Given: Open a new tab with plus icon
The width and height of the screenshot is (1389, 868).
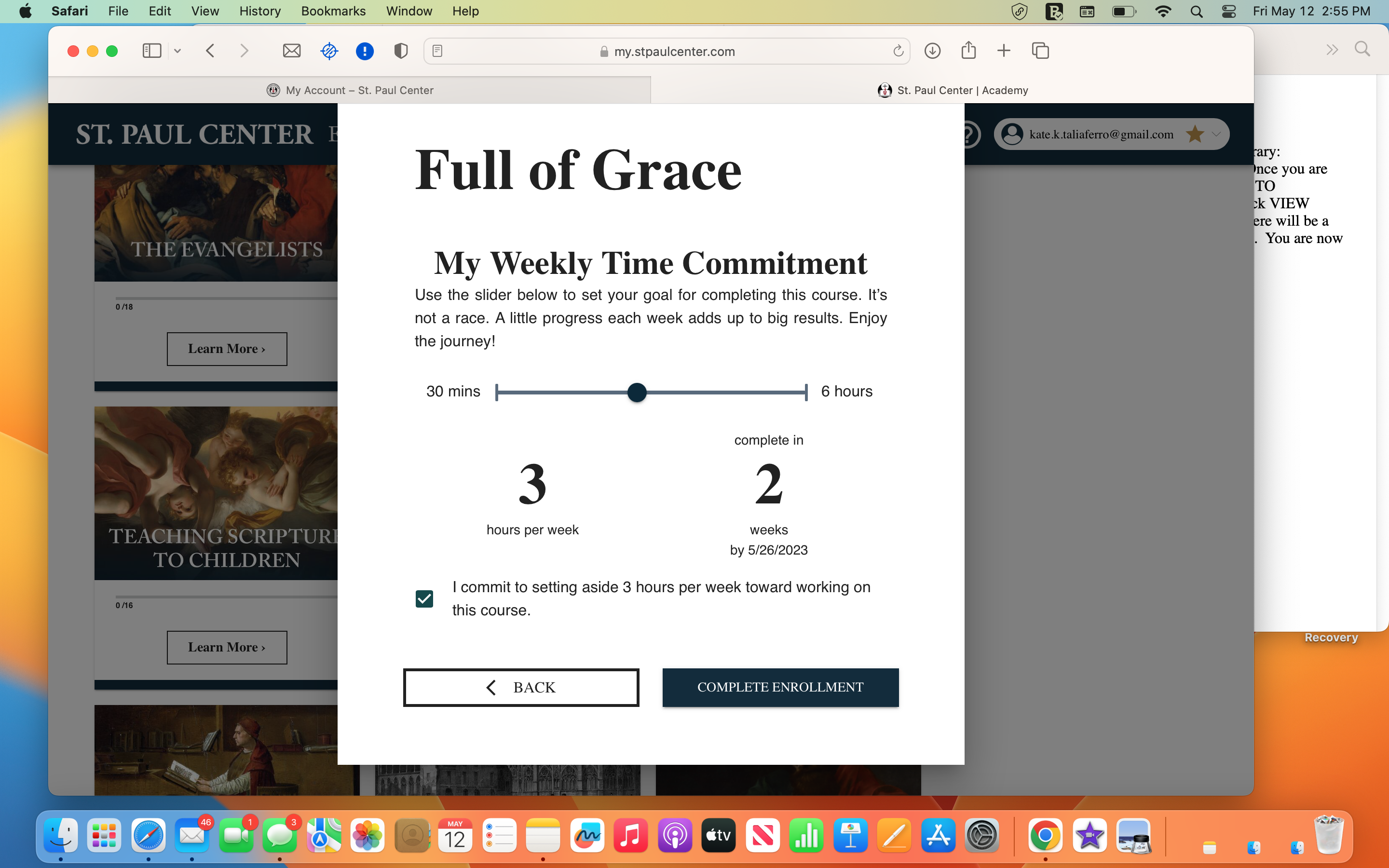Looking at the screenshot, I should [1004, 51].
